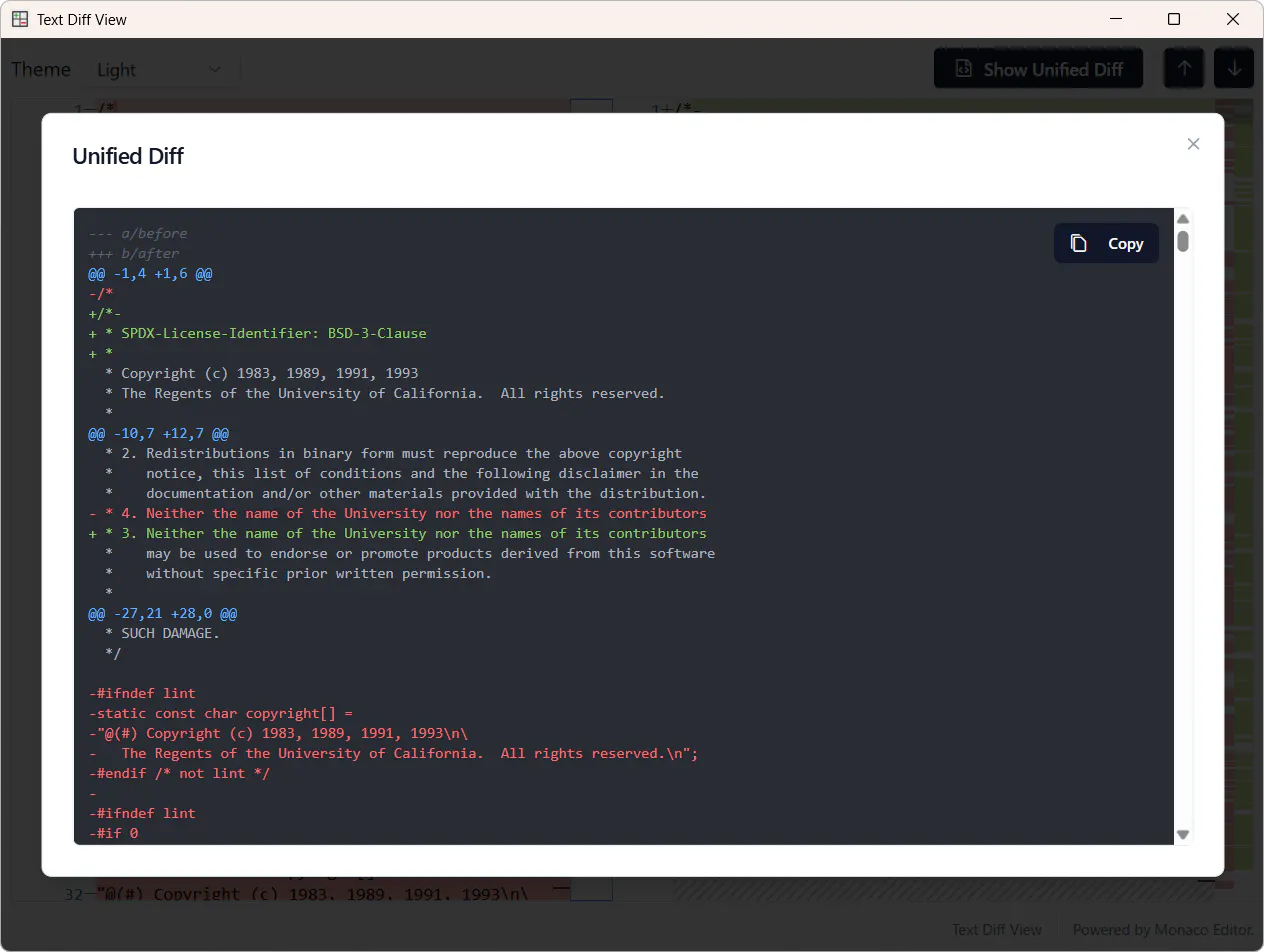Close the Unified Diff dialog
This screenshot has height=952, width=1264.
click(x=1193, y=144)
